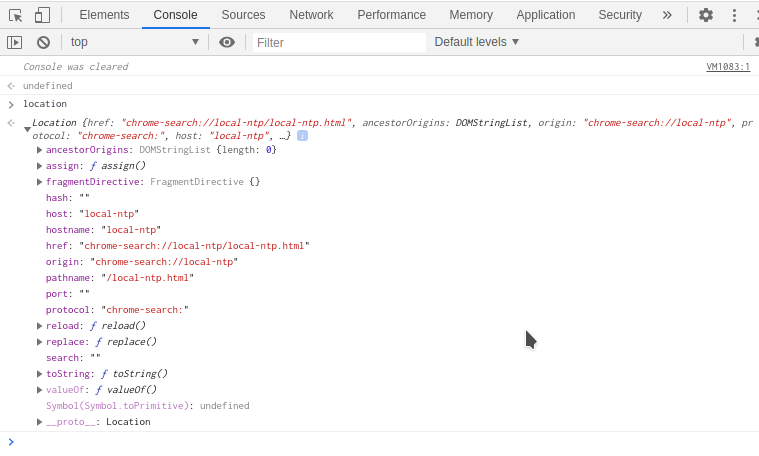Expand the ancestorOrigins property
Image resolution: width=759 pixels, height=456 pixels.
pyautogui.click(x=40, y=150)
